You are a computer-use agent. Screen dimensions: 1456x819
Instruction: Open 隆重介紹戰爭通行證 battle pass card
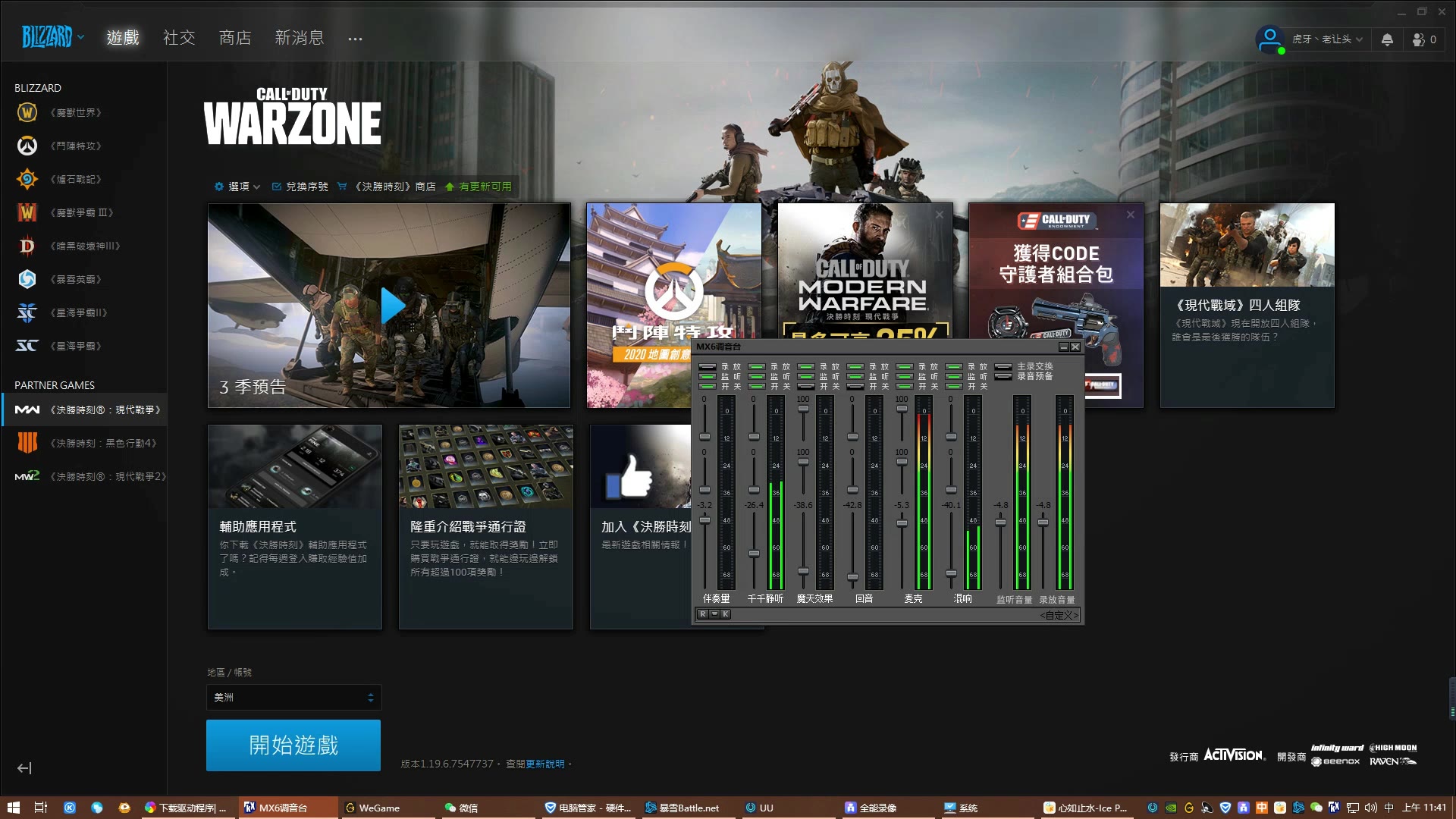486,527
